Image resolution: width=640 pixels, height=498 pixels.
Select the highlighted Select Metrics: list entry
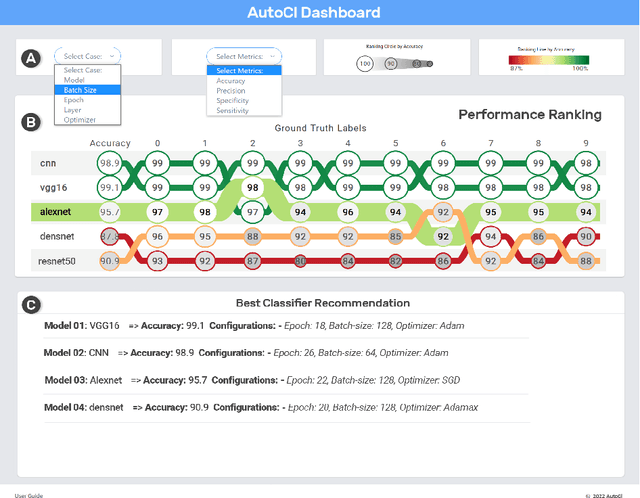pos(244,71)
